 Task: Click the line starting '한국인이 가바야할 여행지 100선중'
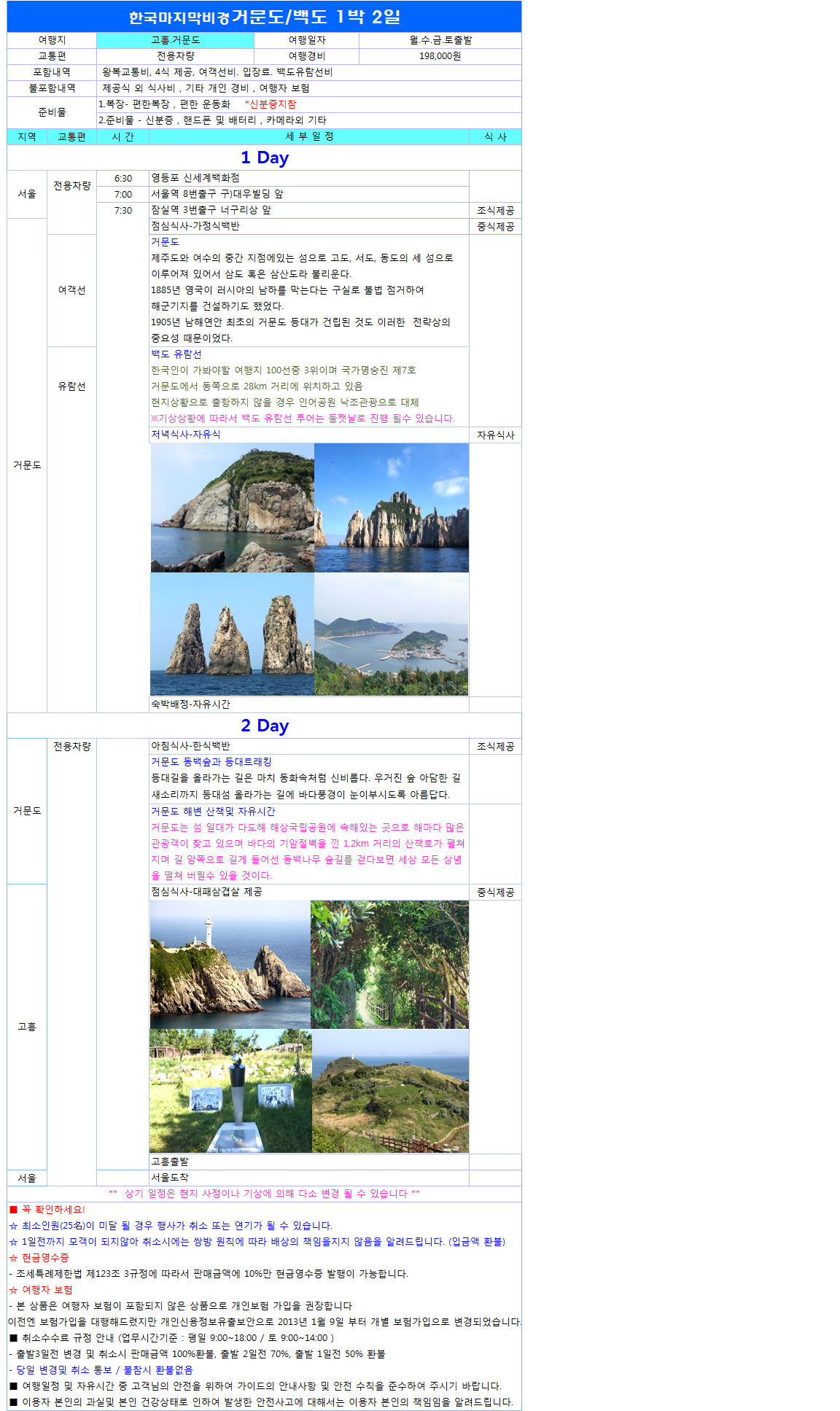click(284, 370)
